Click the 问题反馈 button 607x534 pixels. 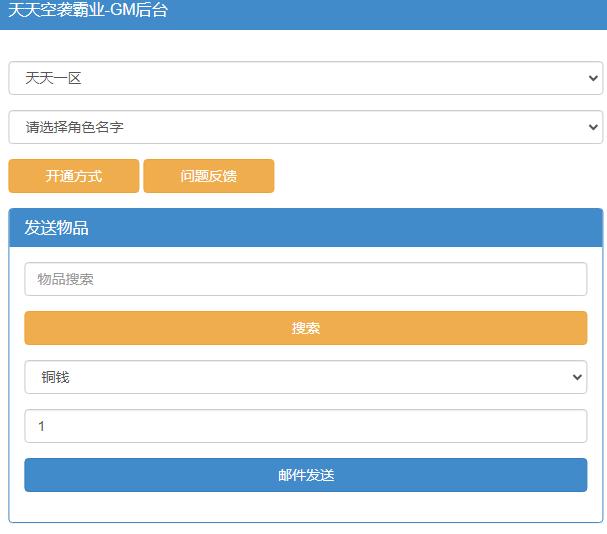209,176
